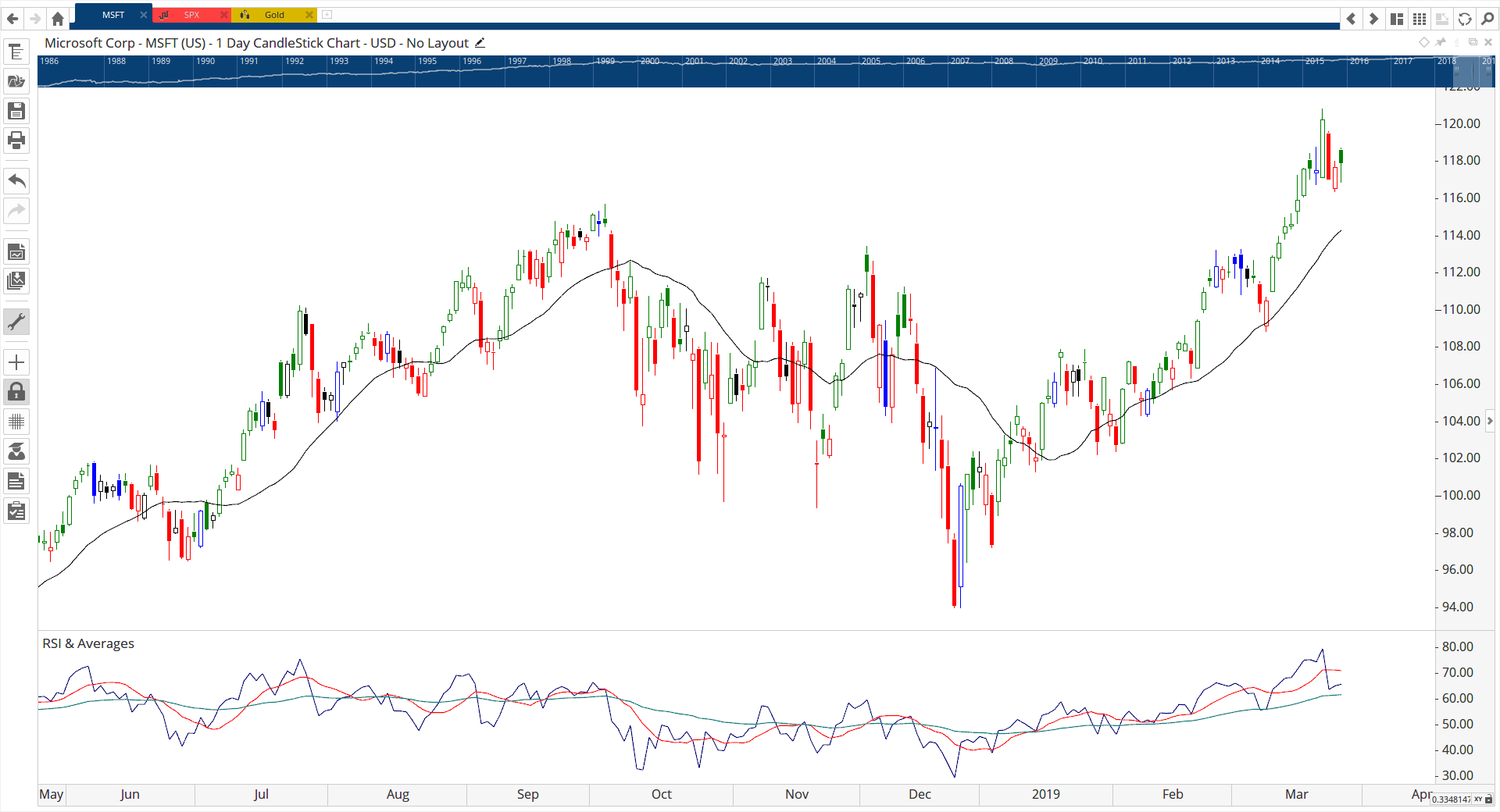Viewport: 1500px width, 812px height.
Task: Close the MSFT tab
Action: [144, 15]
